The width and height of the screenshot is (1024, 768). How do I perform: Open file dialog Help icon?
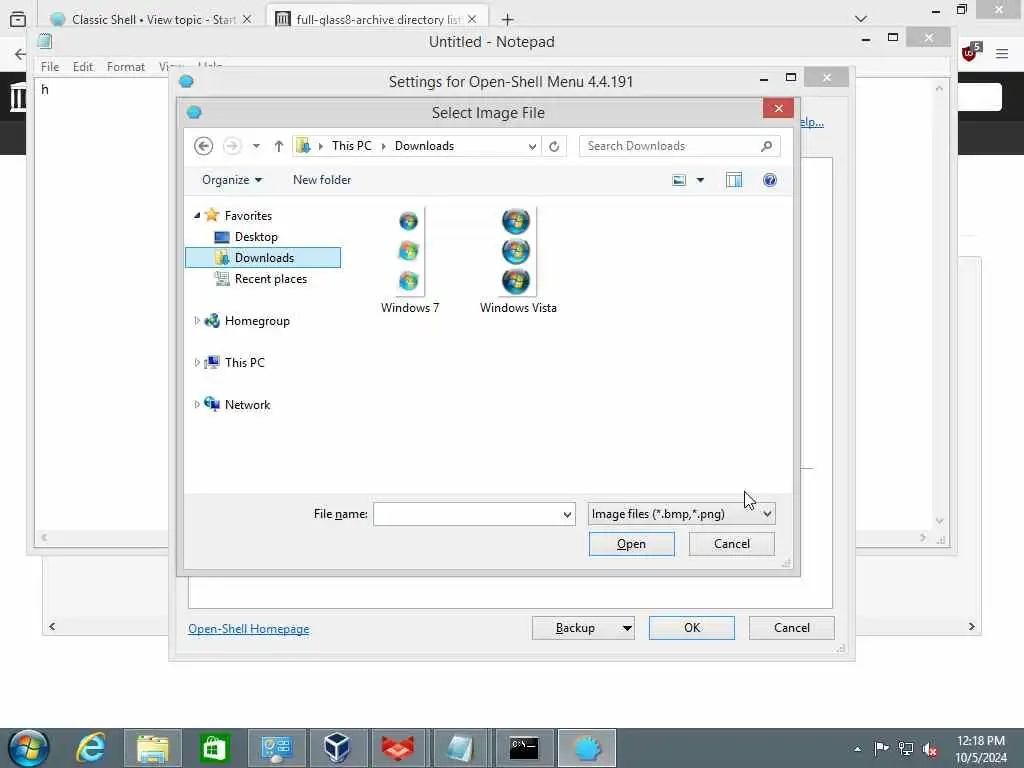click(770, 180)
